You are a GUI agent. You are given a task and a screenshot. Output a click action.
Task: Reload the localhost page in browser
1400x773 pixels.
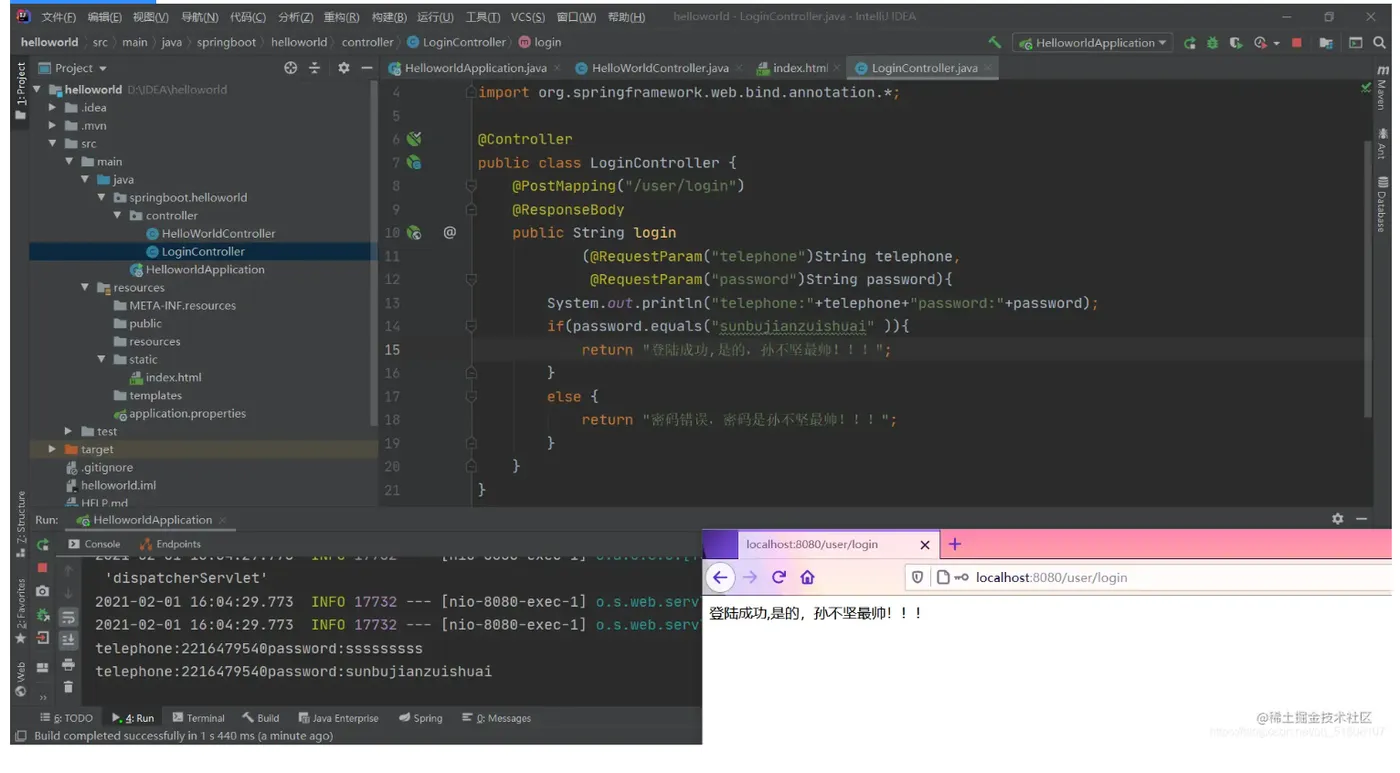click(779, 577)
